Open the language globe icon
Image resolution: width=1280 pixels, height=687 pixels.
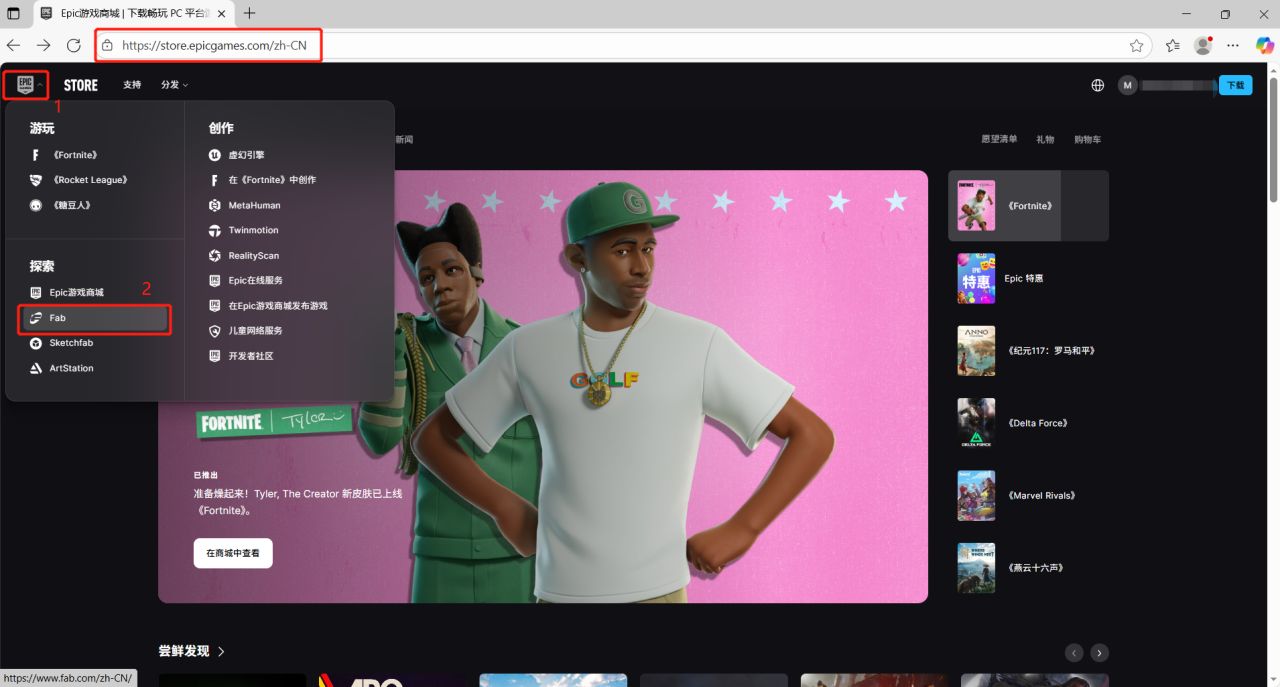(1098, 85)
